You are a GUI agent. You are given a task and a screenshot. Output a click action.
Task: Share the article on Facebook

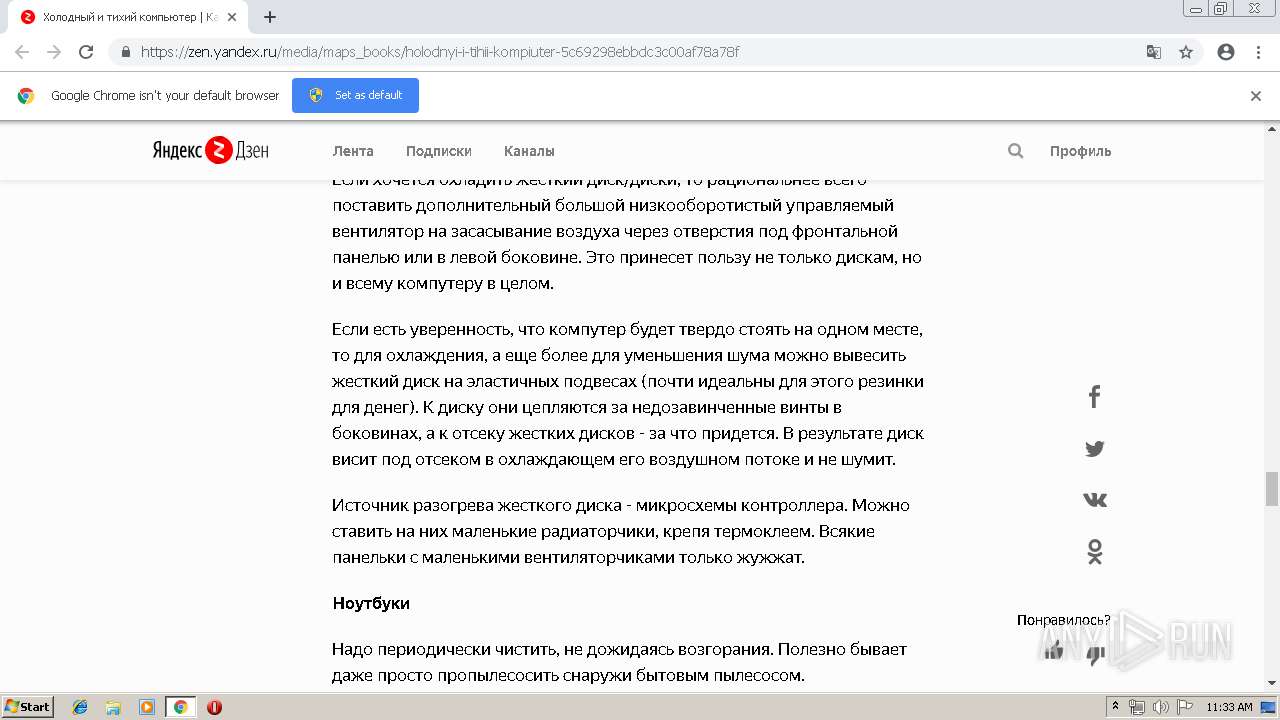coord(1094,397)
